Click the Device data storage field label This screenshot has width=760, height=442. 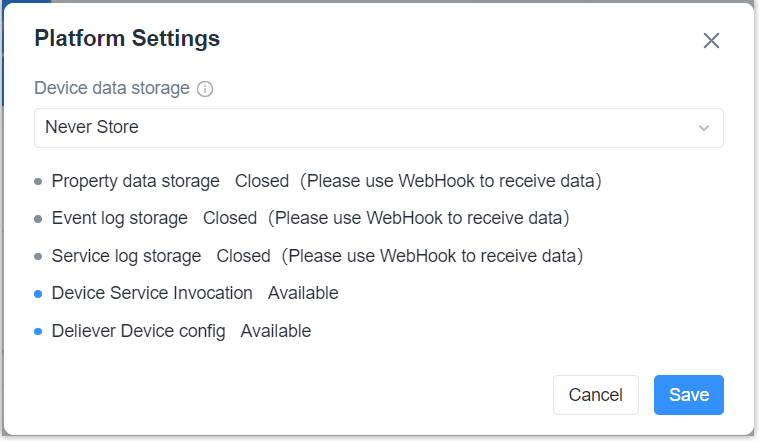pyautogui.click(x=112, y=88)
